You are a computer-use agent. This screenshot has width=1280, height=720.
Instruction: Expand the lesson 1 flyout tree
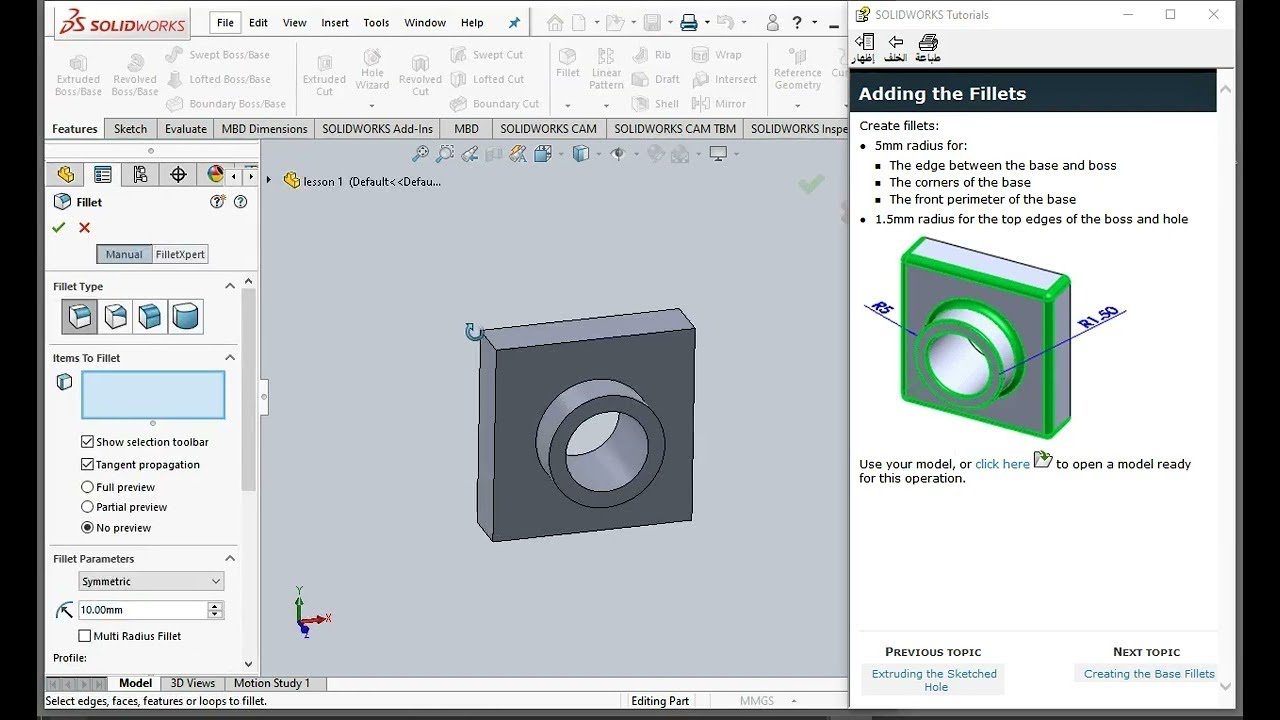pyautogui.click(x=269, y=181)
